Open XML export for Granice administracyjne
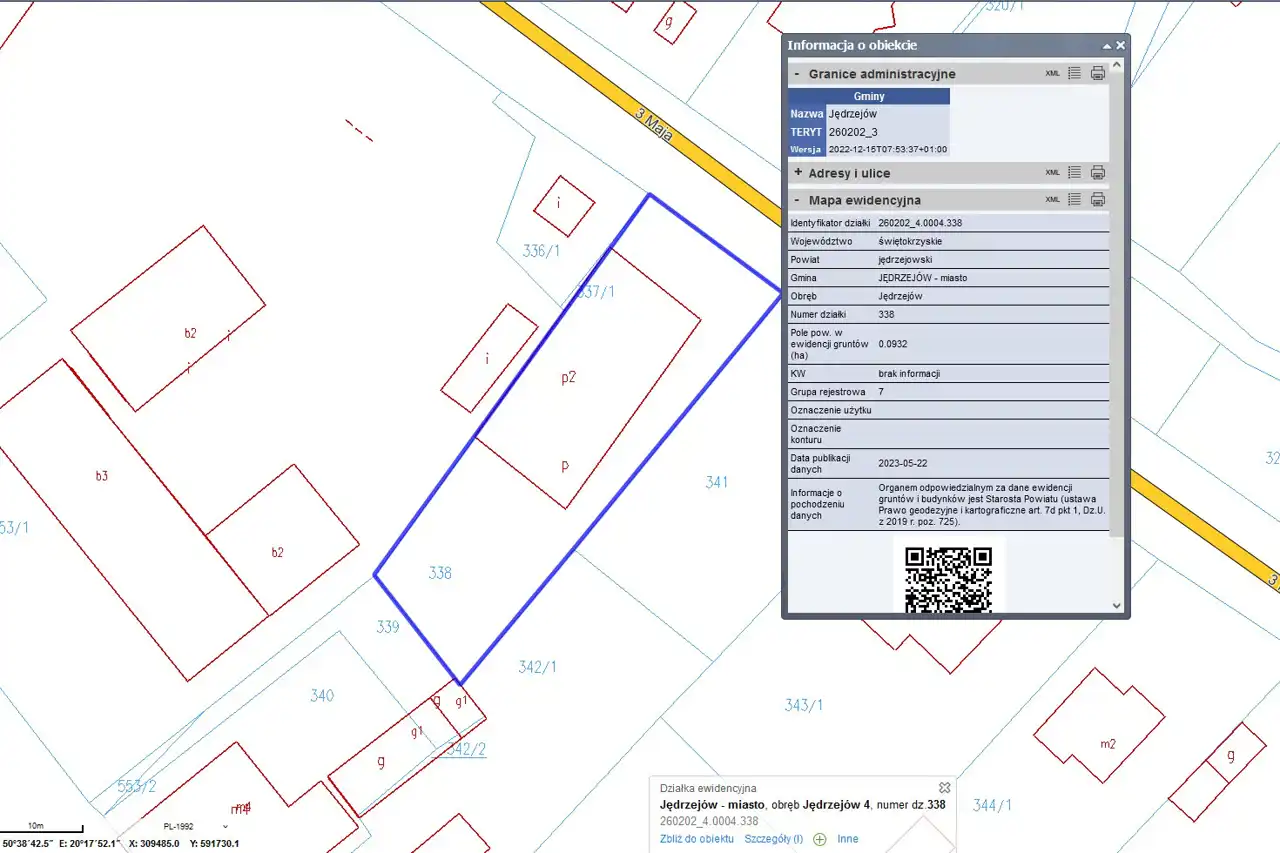Image resolution: width=1280 pixels, height=853 pixels. coord(1052,73)
